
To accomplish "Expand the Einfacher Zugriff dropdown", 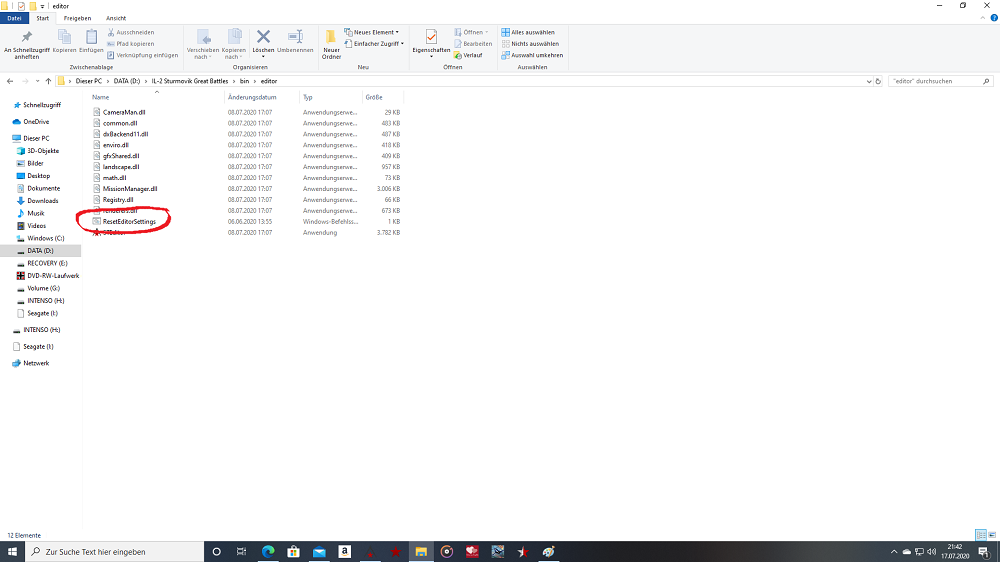I will (376, 44).
